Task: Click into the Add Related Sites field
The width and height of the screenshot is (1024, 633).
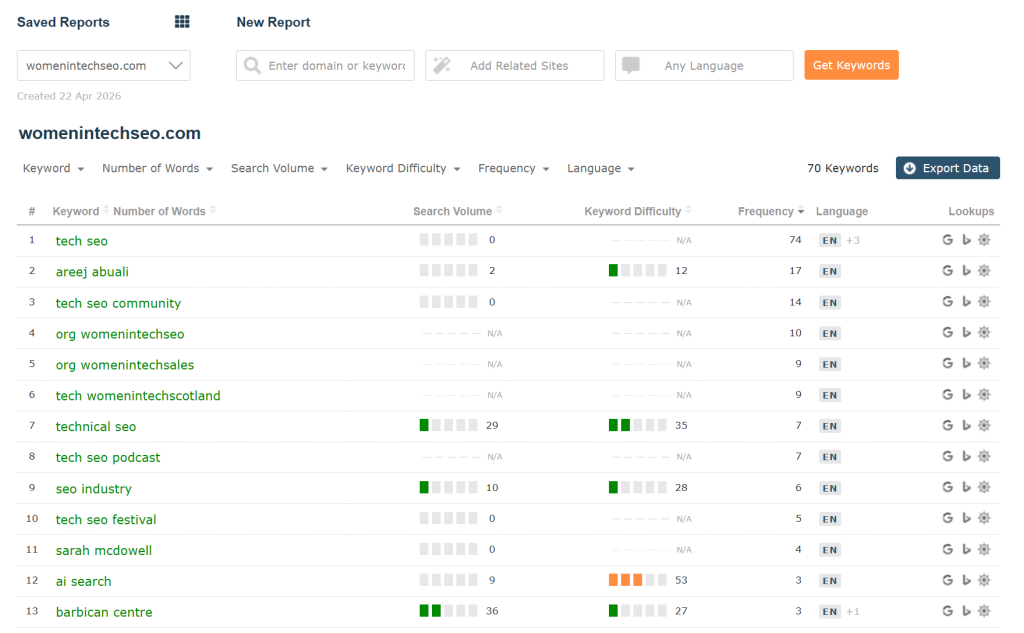Action: pyautogui.click(x=515, y=65)
